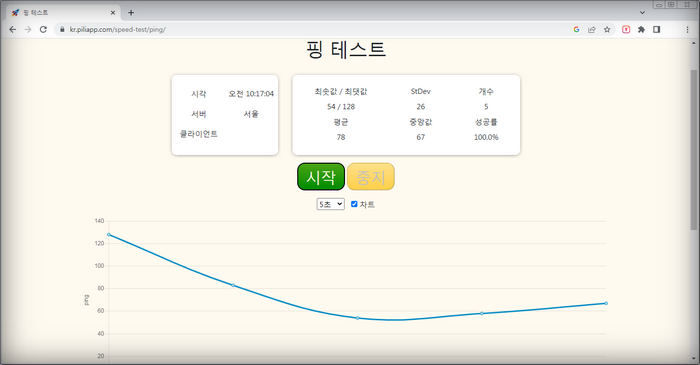
Task: Stop the ping test with 중지 button
Action: pos(371,177)
